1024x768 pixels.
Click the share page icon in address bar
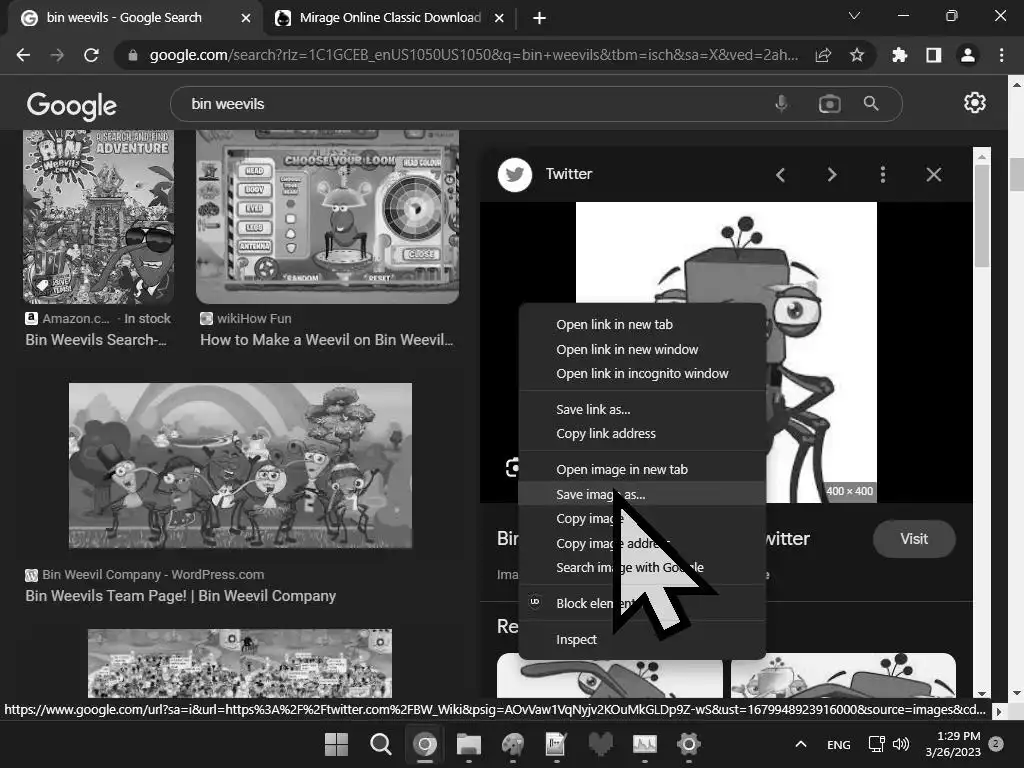tap(824, 56)
